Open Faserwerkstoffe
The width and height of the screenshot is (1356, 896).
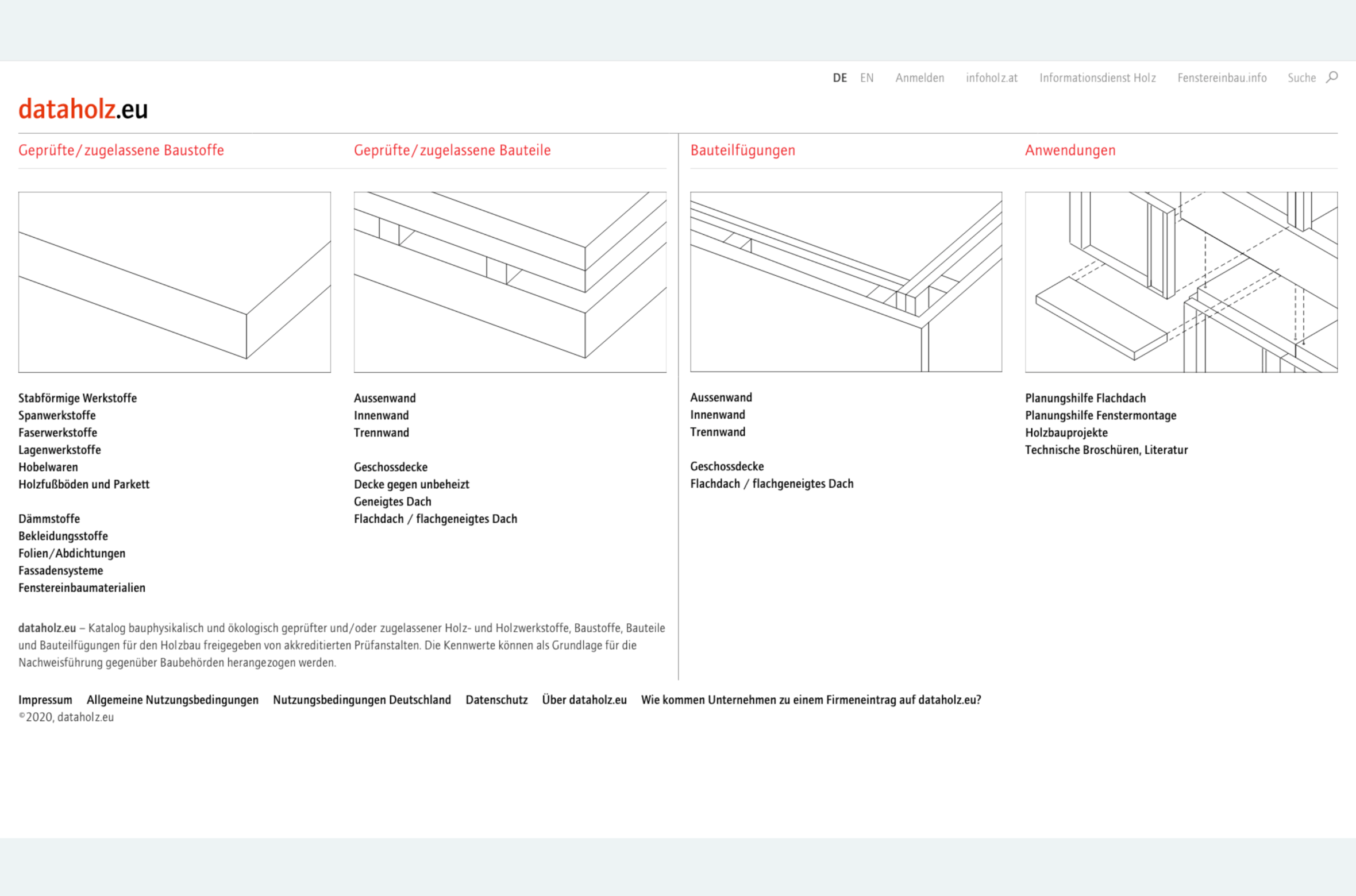tap(57, 432)
